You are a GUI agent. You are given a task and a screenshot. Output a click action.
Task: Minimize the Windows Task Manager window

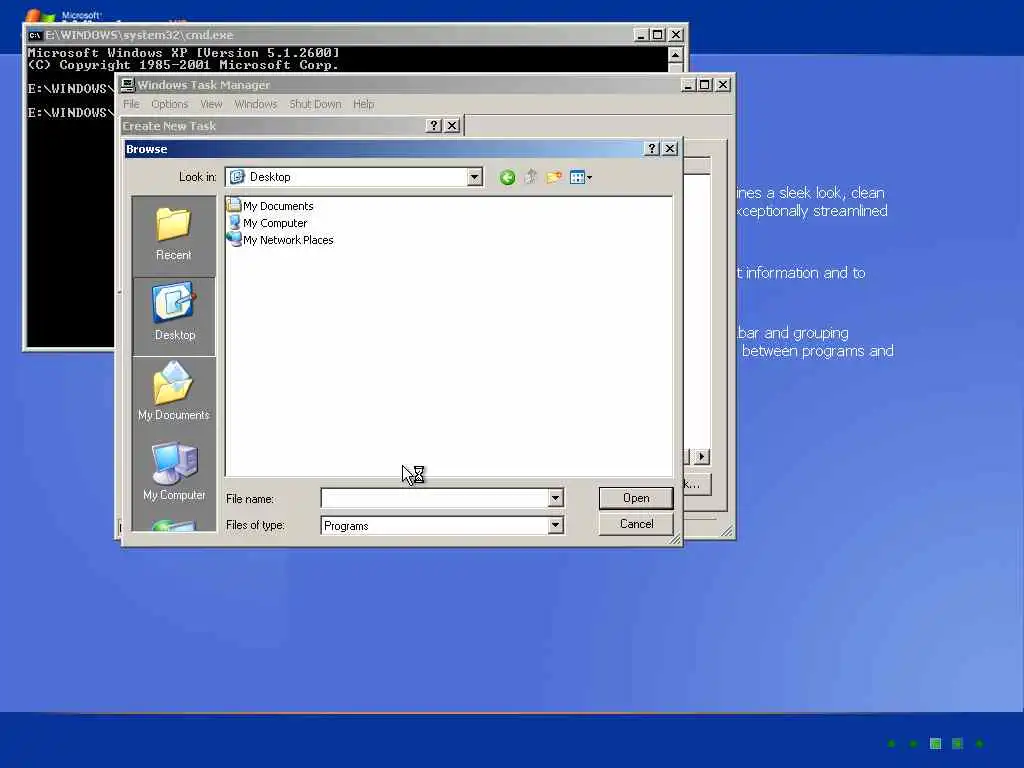688,84
